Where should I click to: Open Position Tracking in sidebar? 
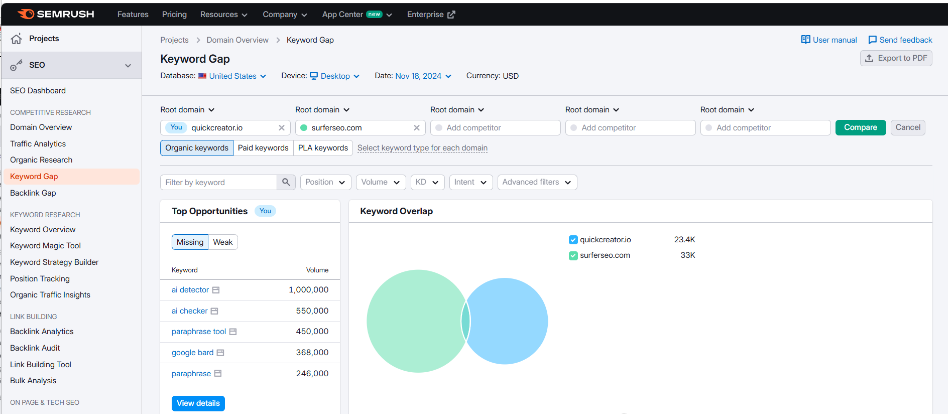pyautogui.click(x=40, y=279)
